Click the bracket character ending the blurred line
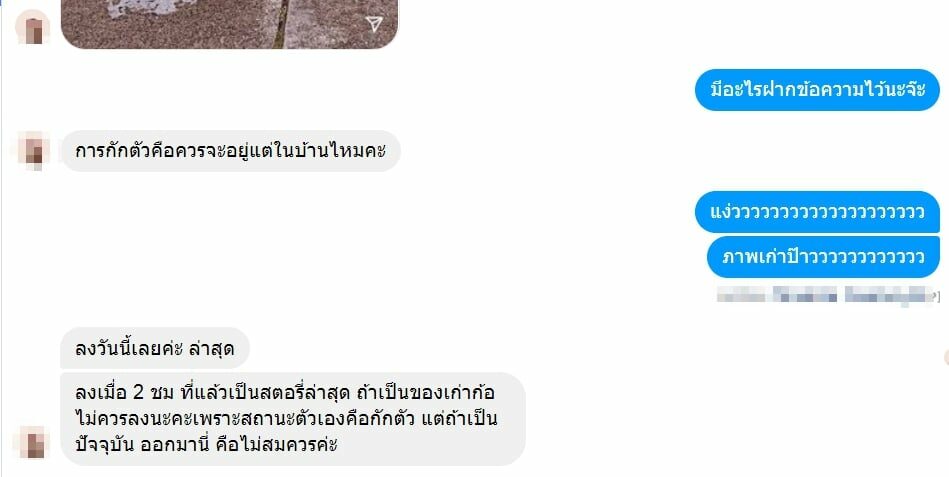This screenshot has width=949, height=477. 938,296
